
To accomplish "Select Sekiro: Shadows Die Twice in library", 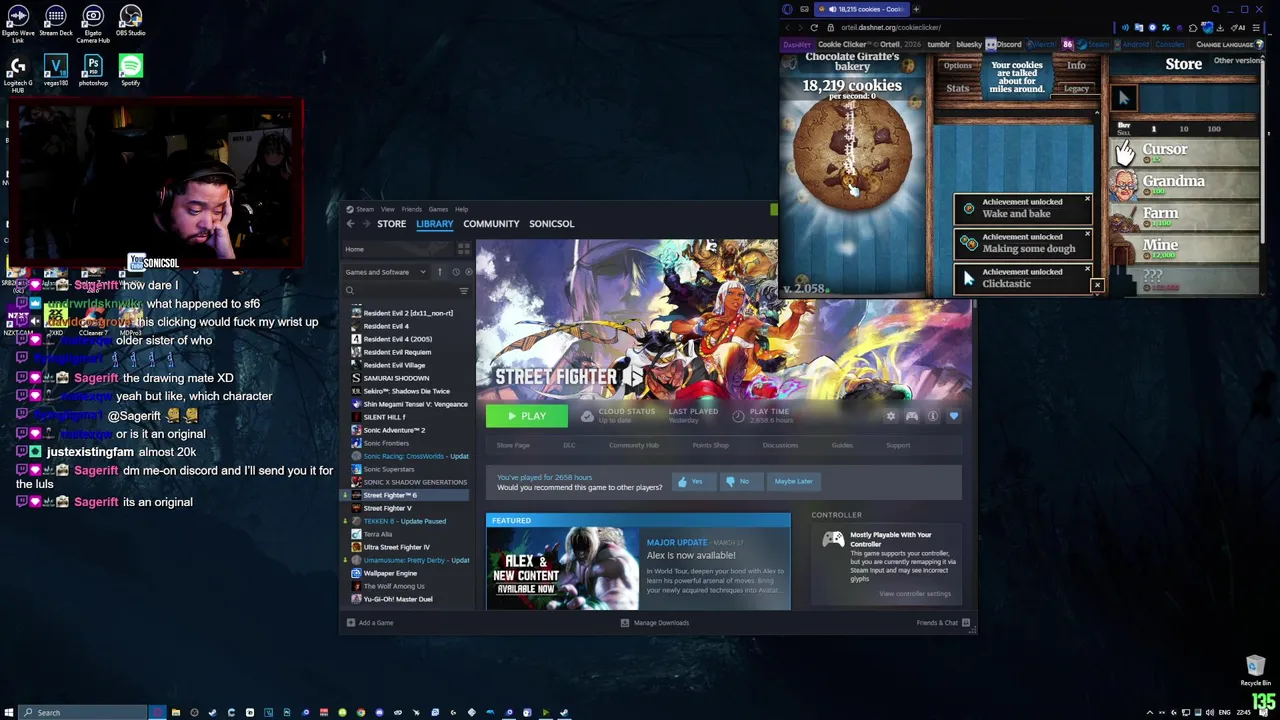I will click(x=406, y=391).
